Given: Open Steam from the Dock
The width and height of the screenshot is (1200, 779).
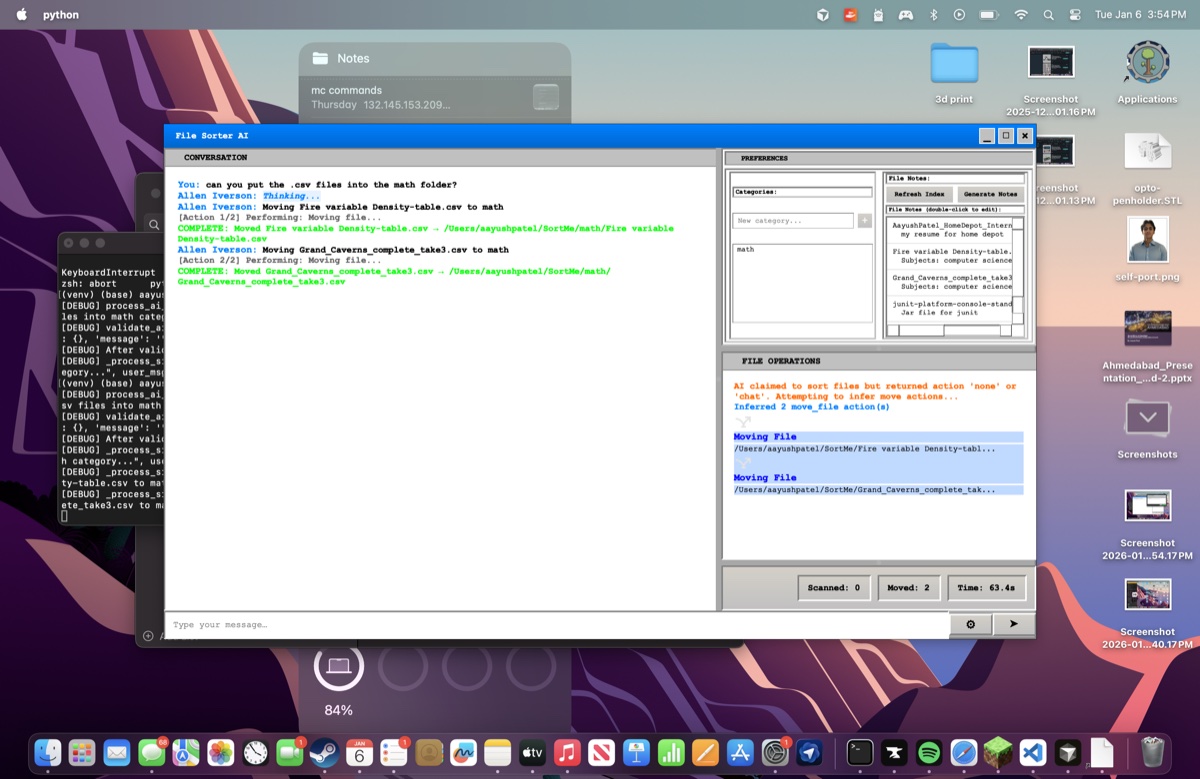Looking at the screenshot, I should (x=324, y=753).
